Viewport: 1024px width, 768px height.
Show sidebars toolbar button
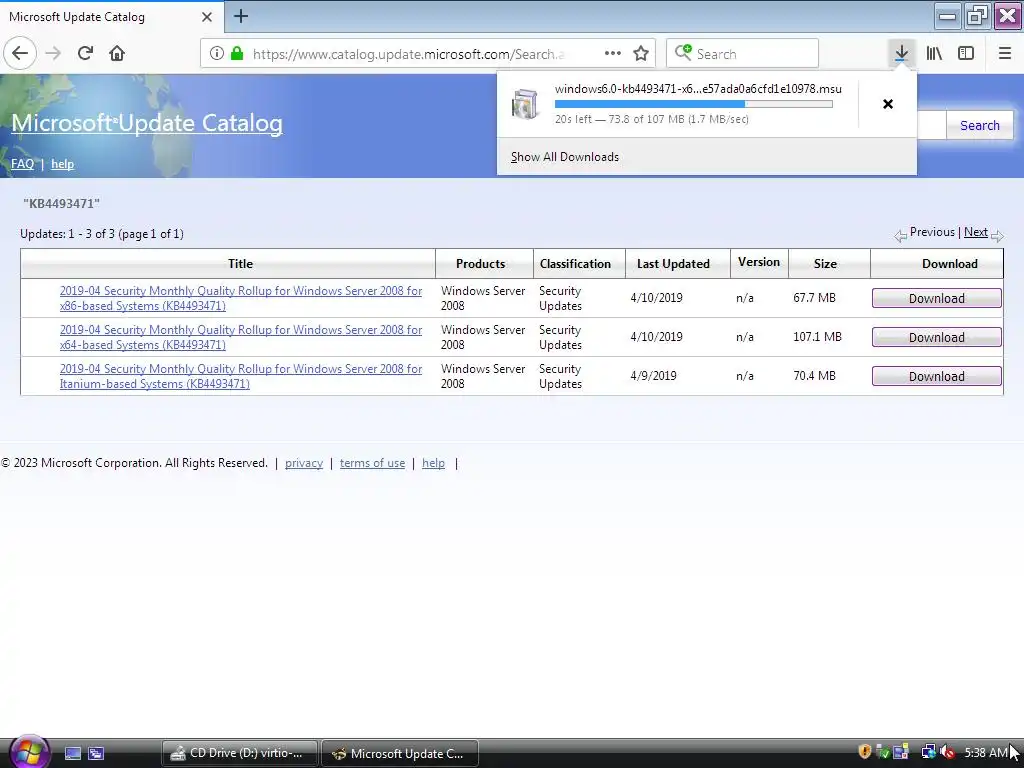(x=966, y=54)
